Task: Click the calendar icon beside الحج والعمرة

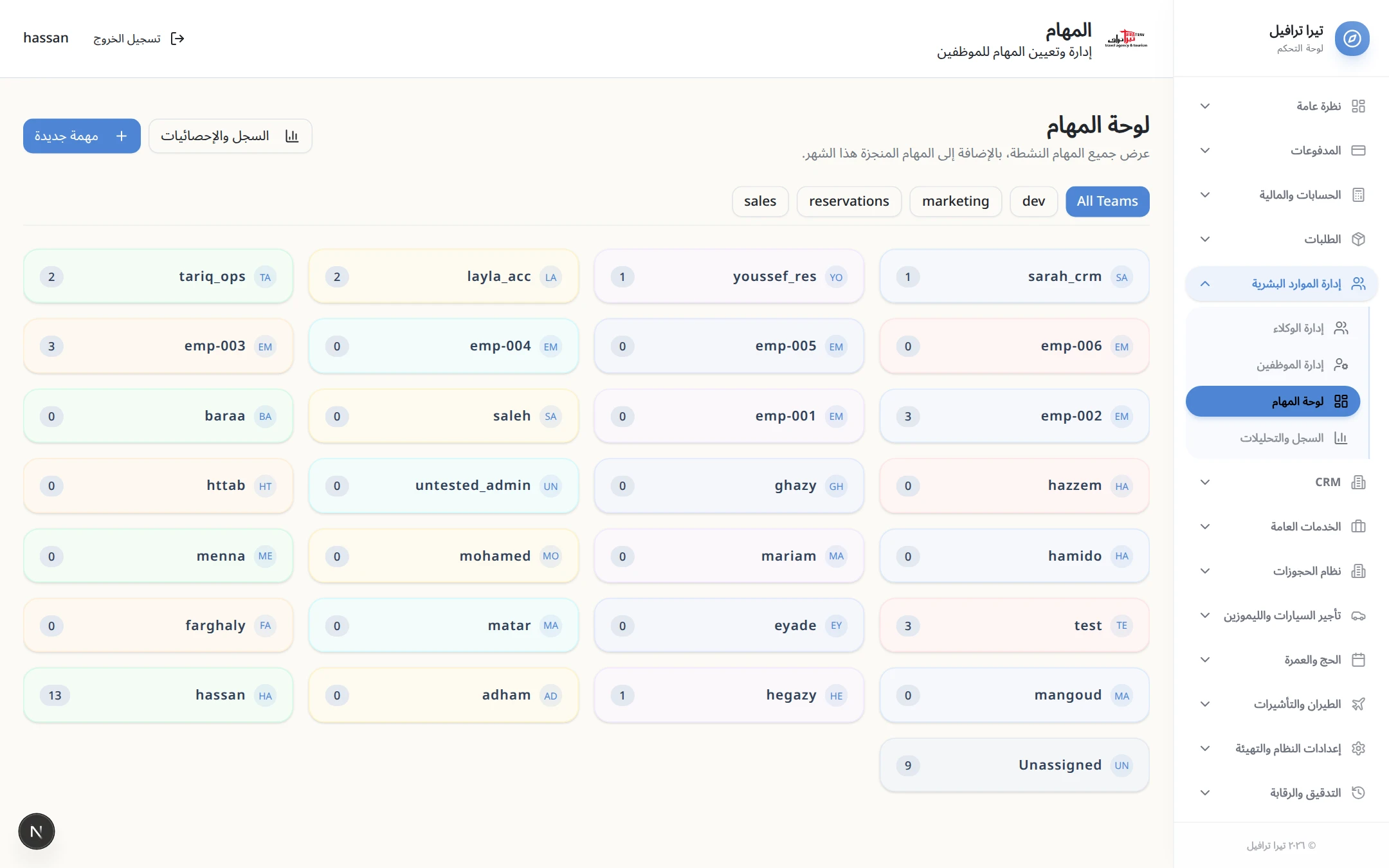Action: pyautogui.click(x=1358, y=660)
